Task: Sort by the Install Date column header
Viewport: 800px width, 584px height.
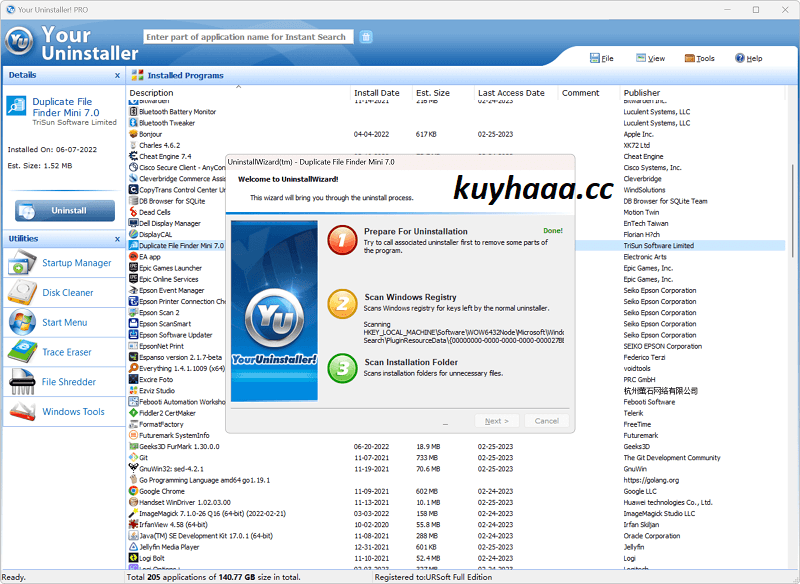Action: (x=382, y=93)
